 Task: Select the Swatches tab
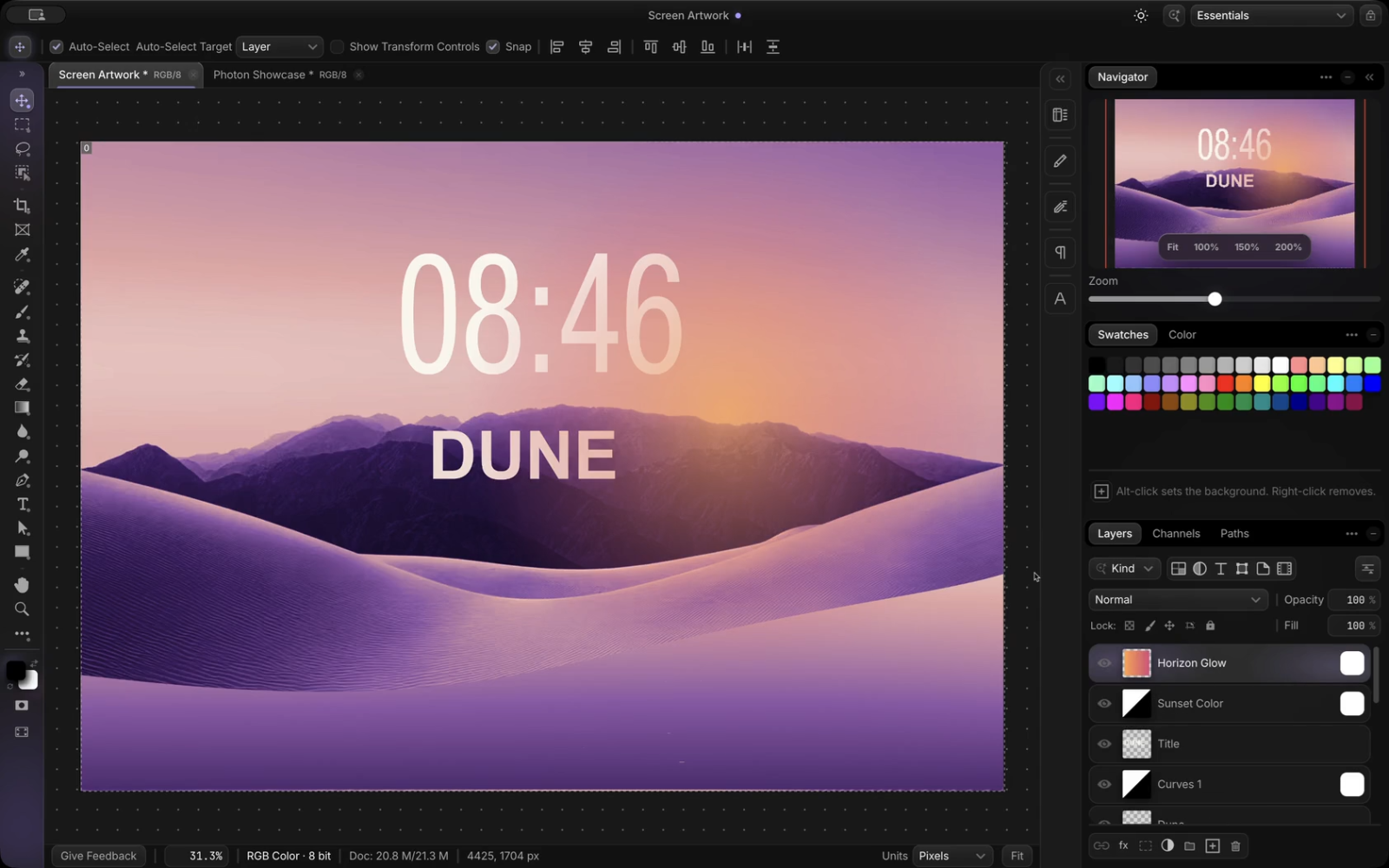pyautogui.click(x=1122, y=335)
